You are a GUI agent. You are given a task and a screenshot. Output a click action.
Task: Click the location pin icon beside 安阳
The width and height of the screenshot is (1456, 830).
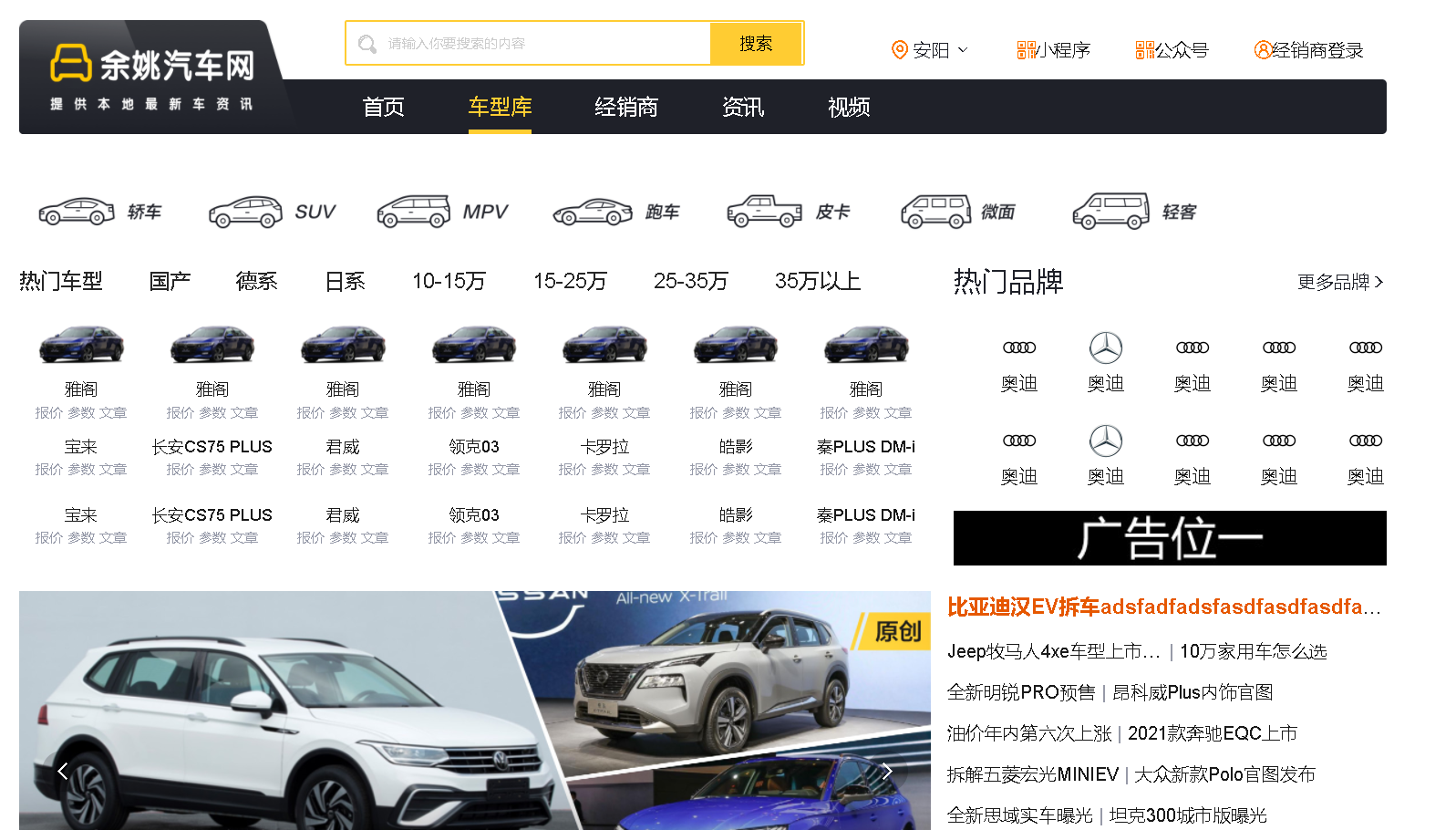click(x=899, y=50)
